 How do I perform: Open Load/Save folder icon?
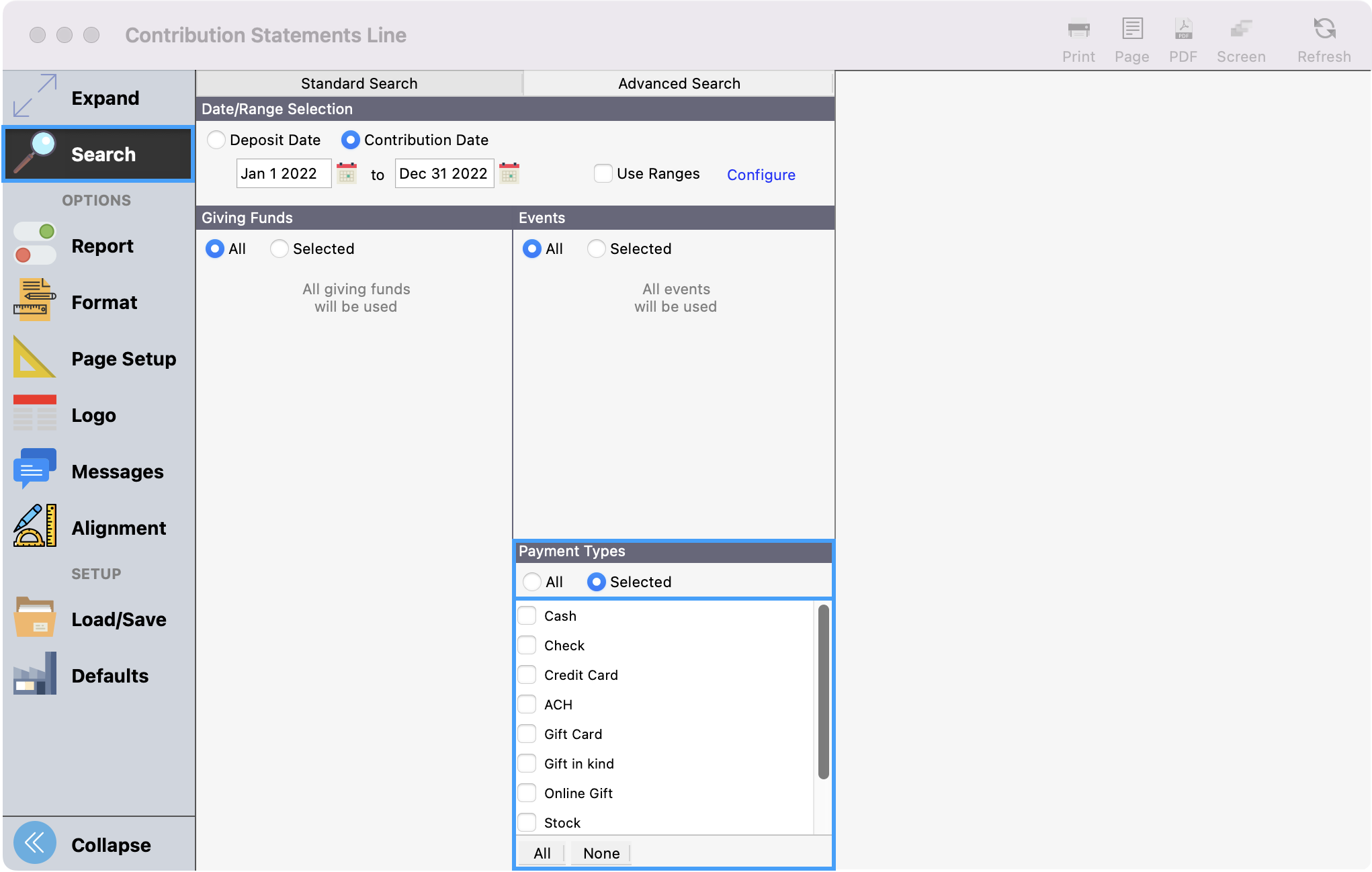(x=35, y=617)
